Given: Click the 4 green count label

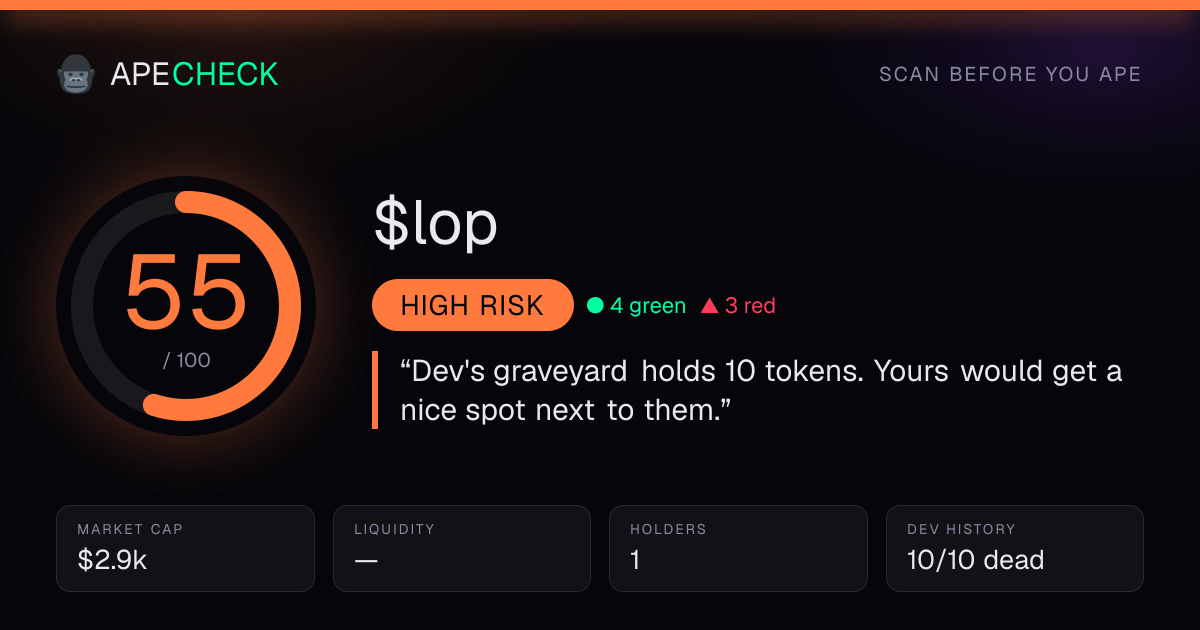Looking at the screenshot, I should pos(648,306).
